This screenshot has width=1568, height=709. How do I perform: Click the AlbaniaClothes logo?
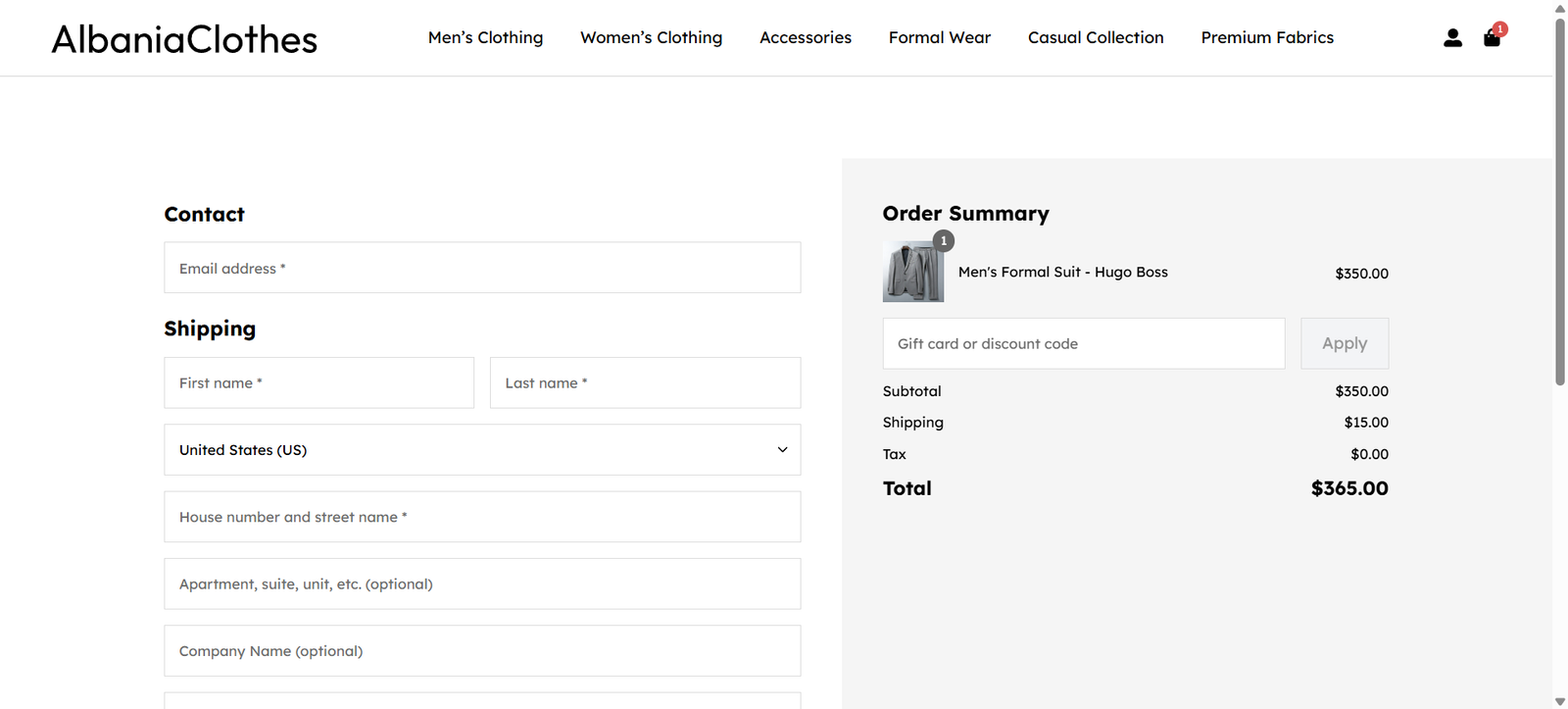pyautogui.click(x=184, y=39)
